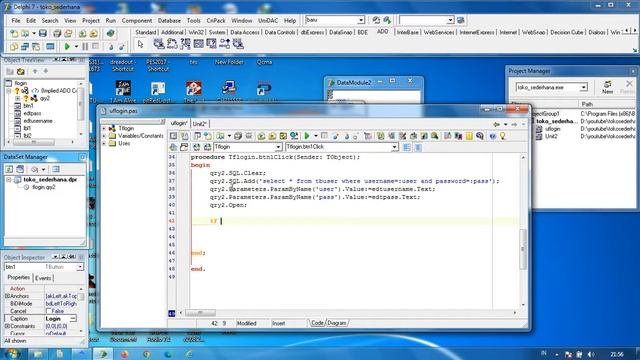Click the New icon in Project Manager
Viewport: 640px width, 360px height.
[x=607, y=87]
